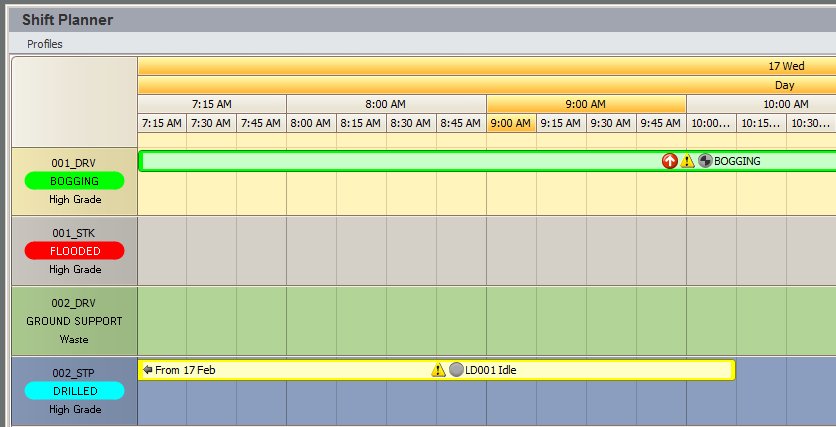Click green BOGGING status badge for 001_DRV
The image size is (836, 427).
[75, 181]
